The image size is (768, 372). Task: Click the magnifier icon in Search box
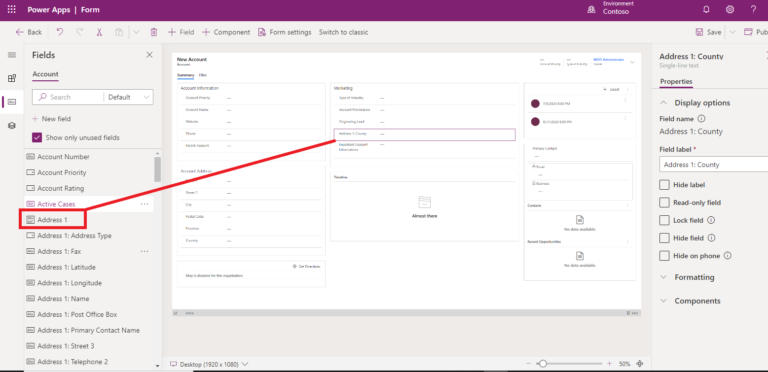click(x=43, y=97)
